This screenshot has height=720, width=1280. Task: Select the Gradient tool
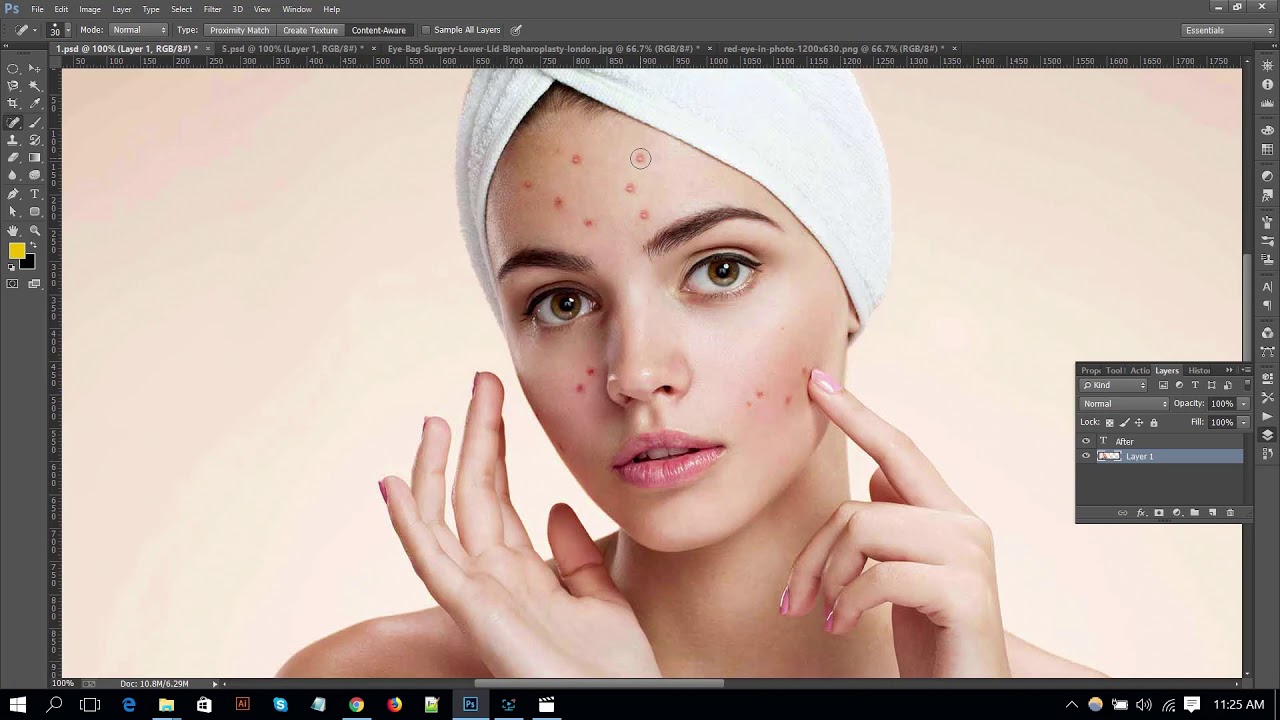click(x=35, y=158)
